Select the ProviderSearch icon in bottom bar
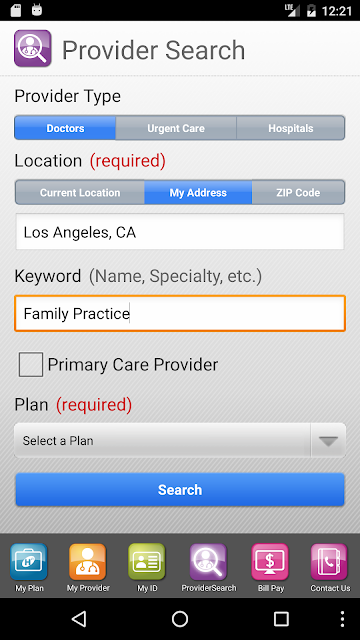 tap(208, 562)
